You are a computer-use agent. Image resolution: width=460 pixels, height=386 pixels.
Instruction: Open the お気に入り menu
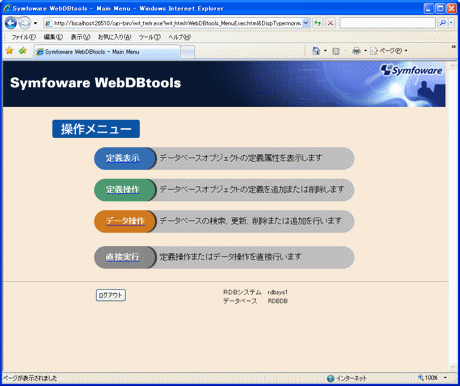[x=114, y=37]
